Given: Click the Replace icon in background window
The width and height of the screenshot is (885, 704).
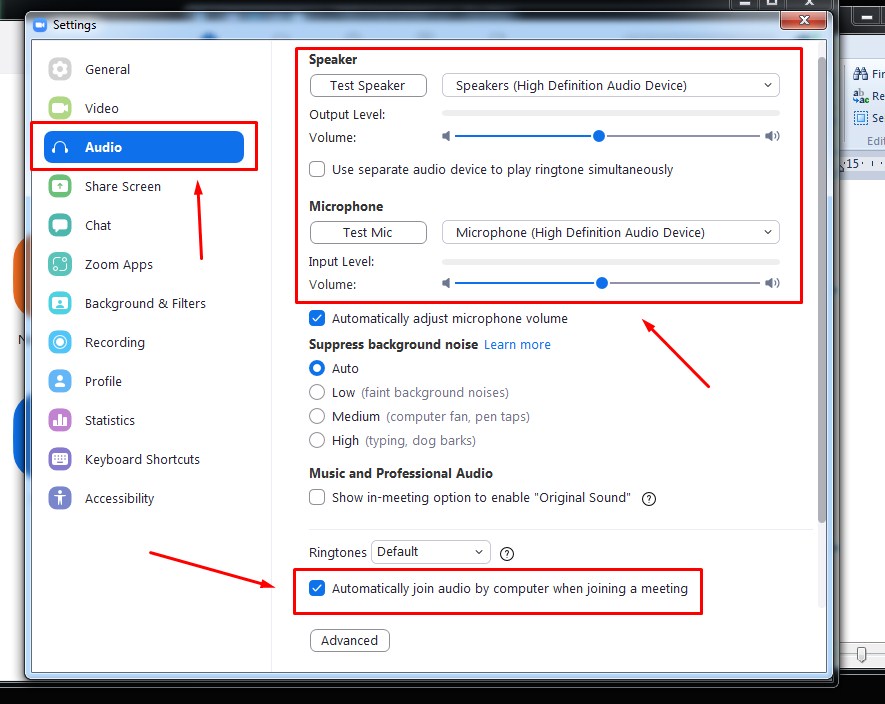Looking at the screenshot, I should 860,96.
